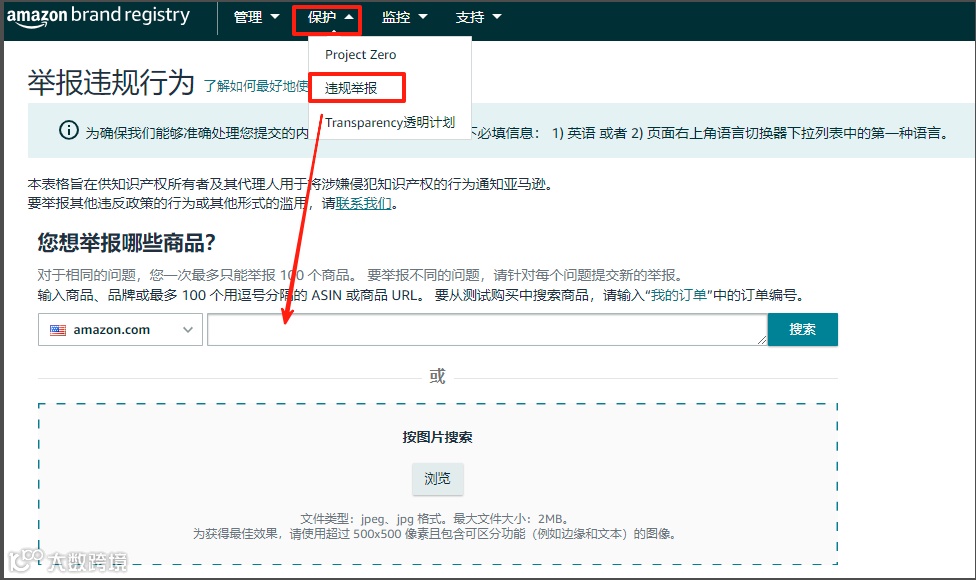Viewport: 976px width, 580px height.
Task: Open the 我的订单 link
Action: pos(678,295)
